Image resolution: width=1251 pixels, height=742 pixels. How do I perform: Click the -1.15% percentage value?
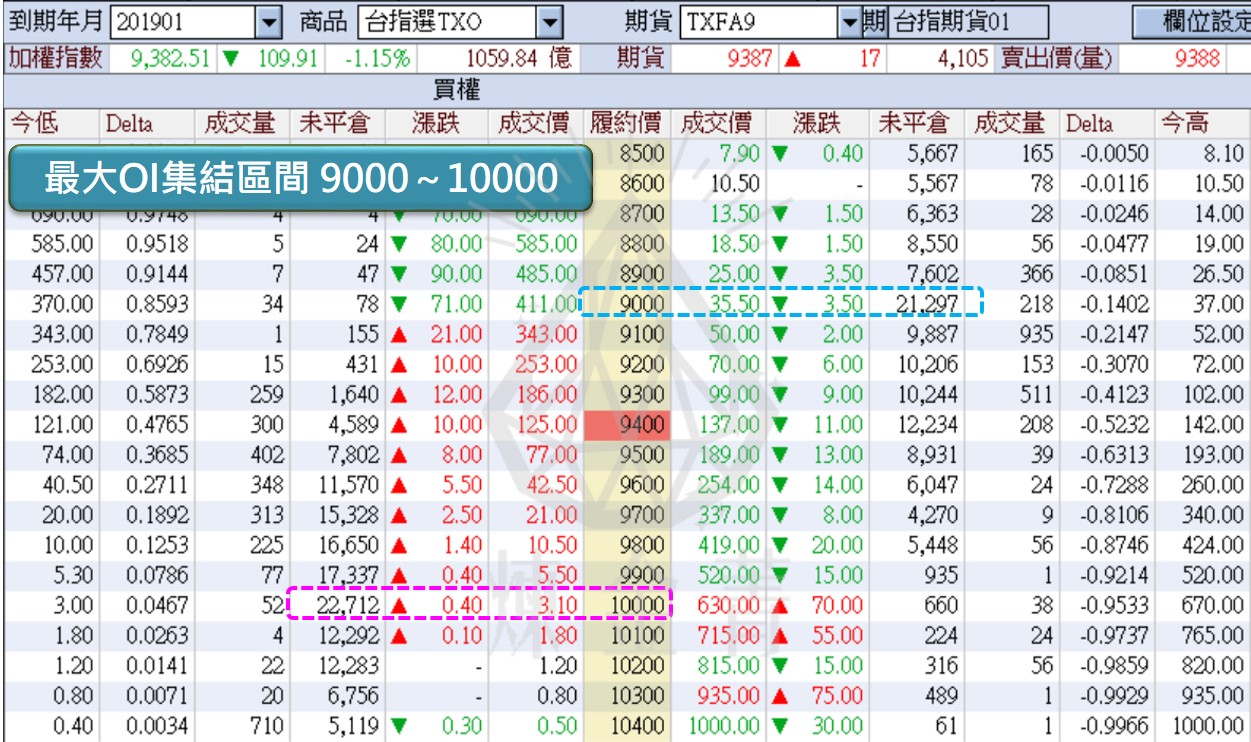(x=376, y=59)
